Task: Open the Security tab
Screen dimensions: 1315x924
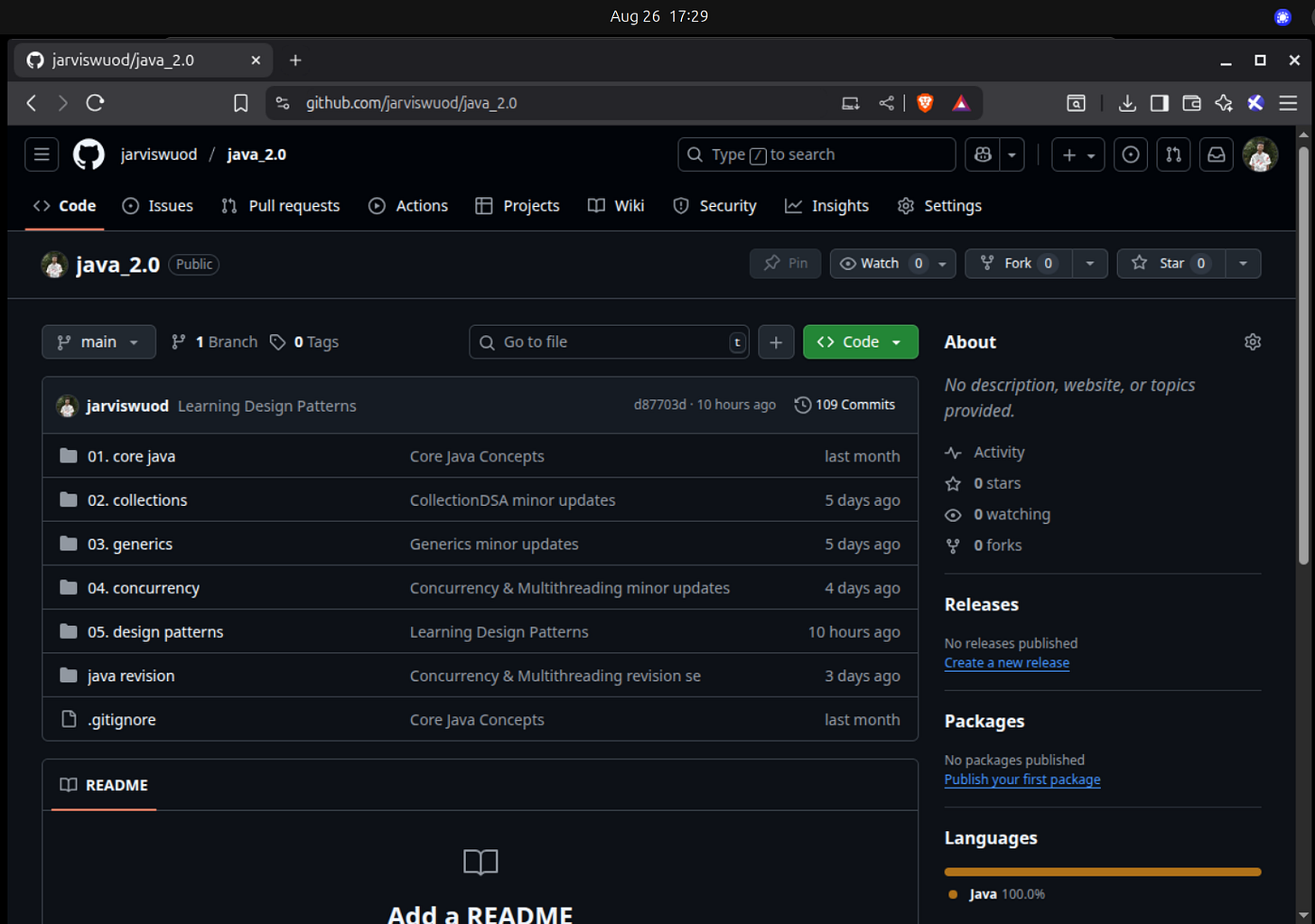Action: click(x=714, y=206)
